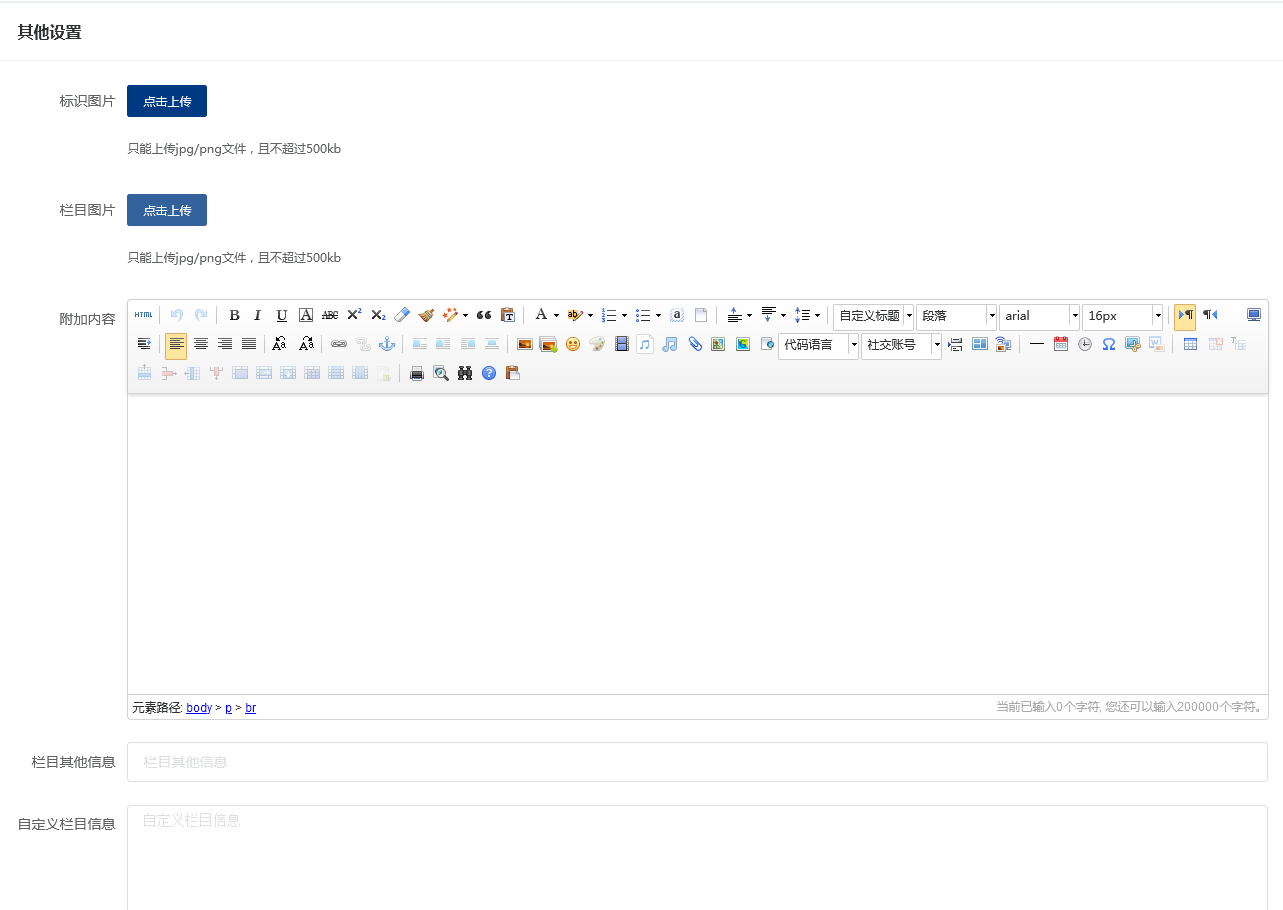Insert a horizontal rule line
Image resolution: width=1283 pixels, height=910 pixels.
1037,344
